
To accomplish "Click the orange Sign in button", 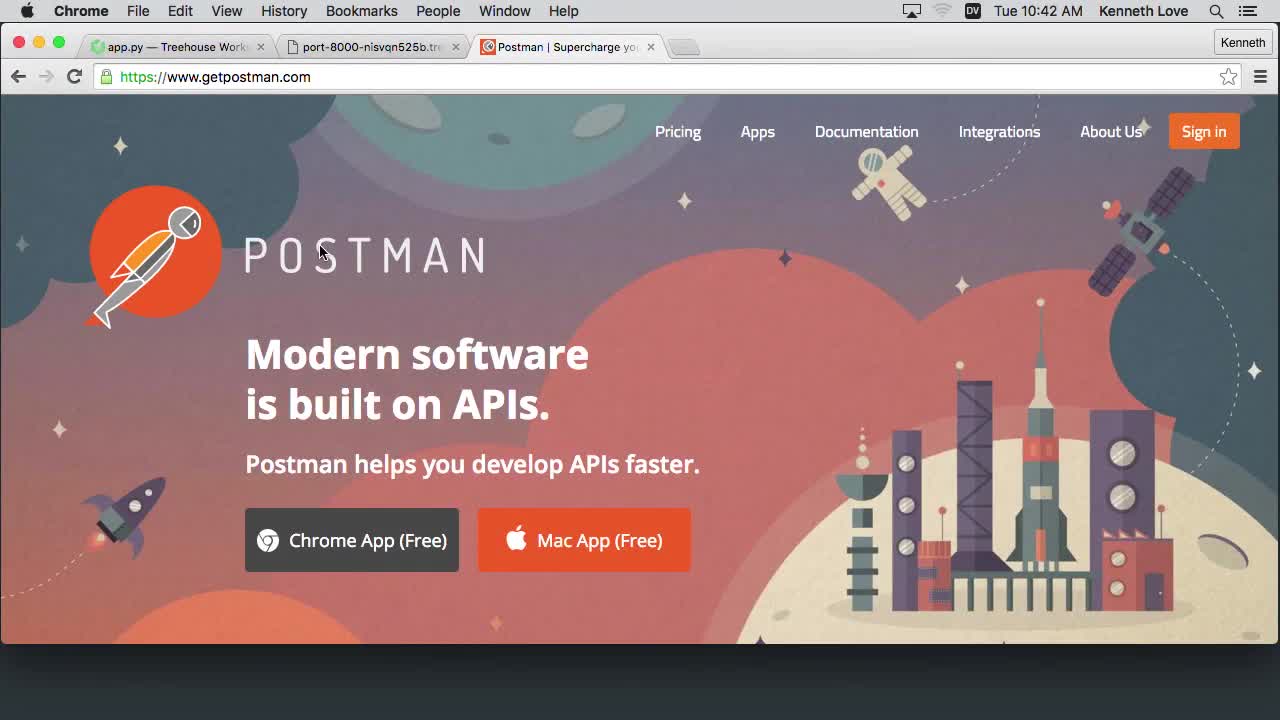I will tap(1204, 132).
